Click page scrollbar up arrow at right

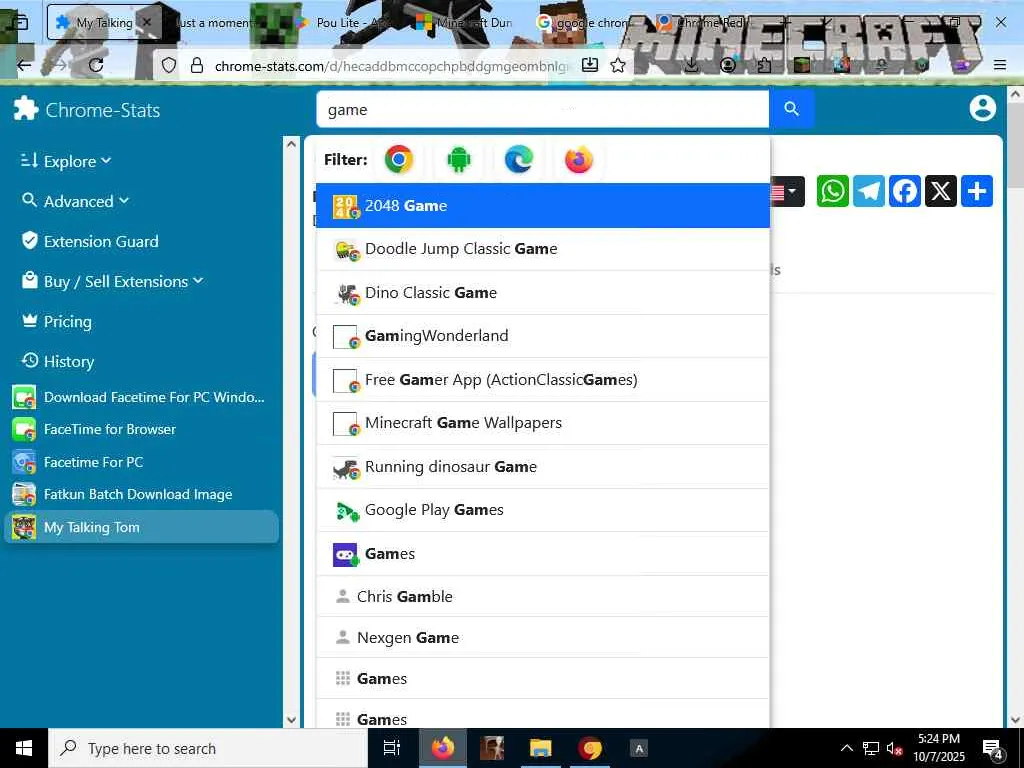click(1016, 95)
